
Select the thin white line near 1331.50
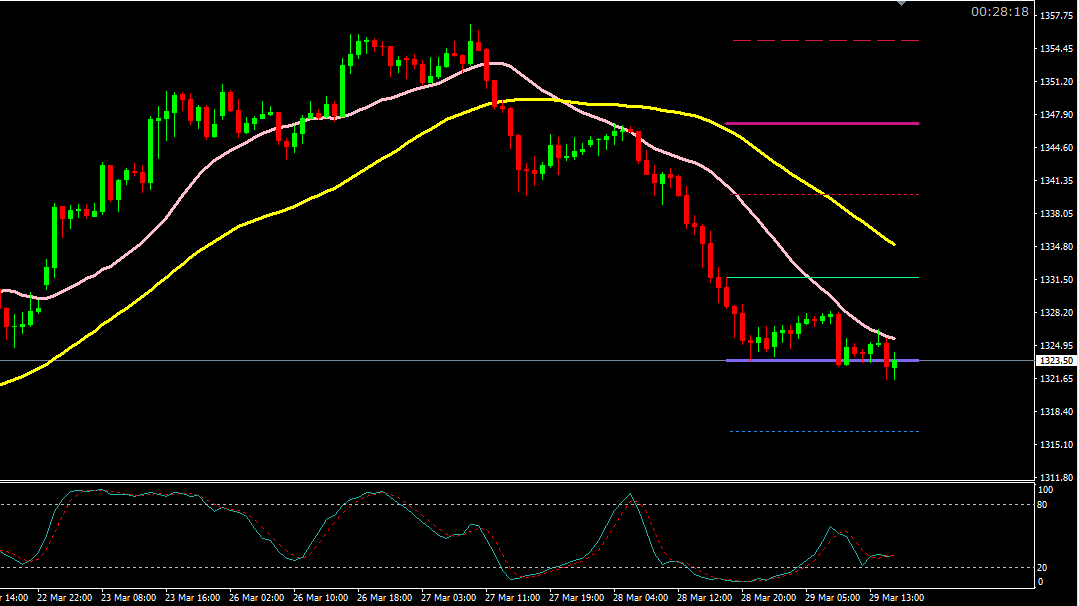pyautogui.click(x=822, y=277)
